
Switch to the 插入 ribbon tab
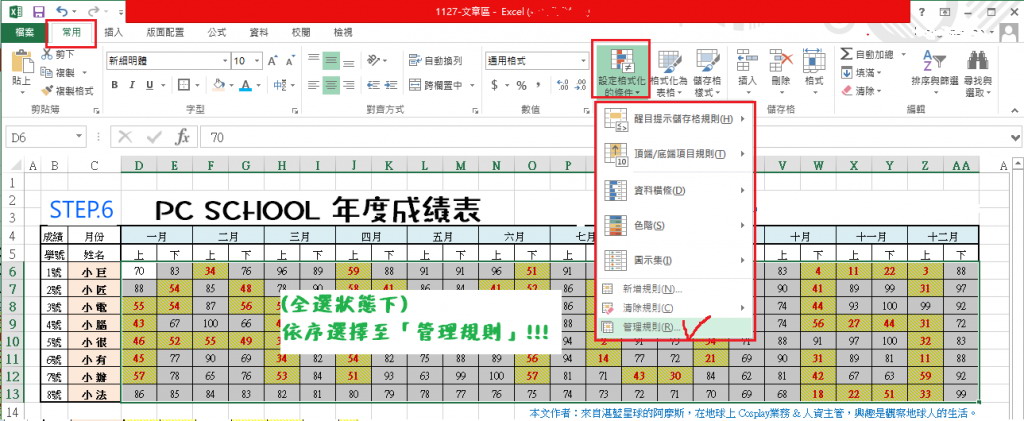pos(114,32)
